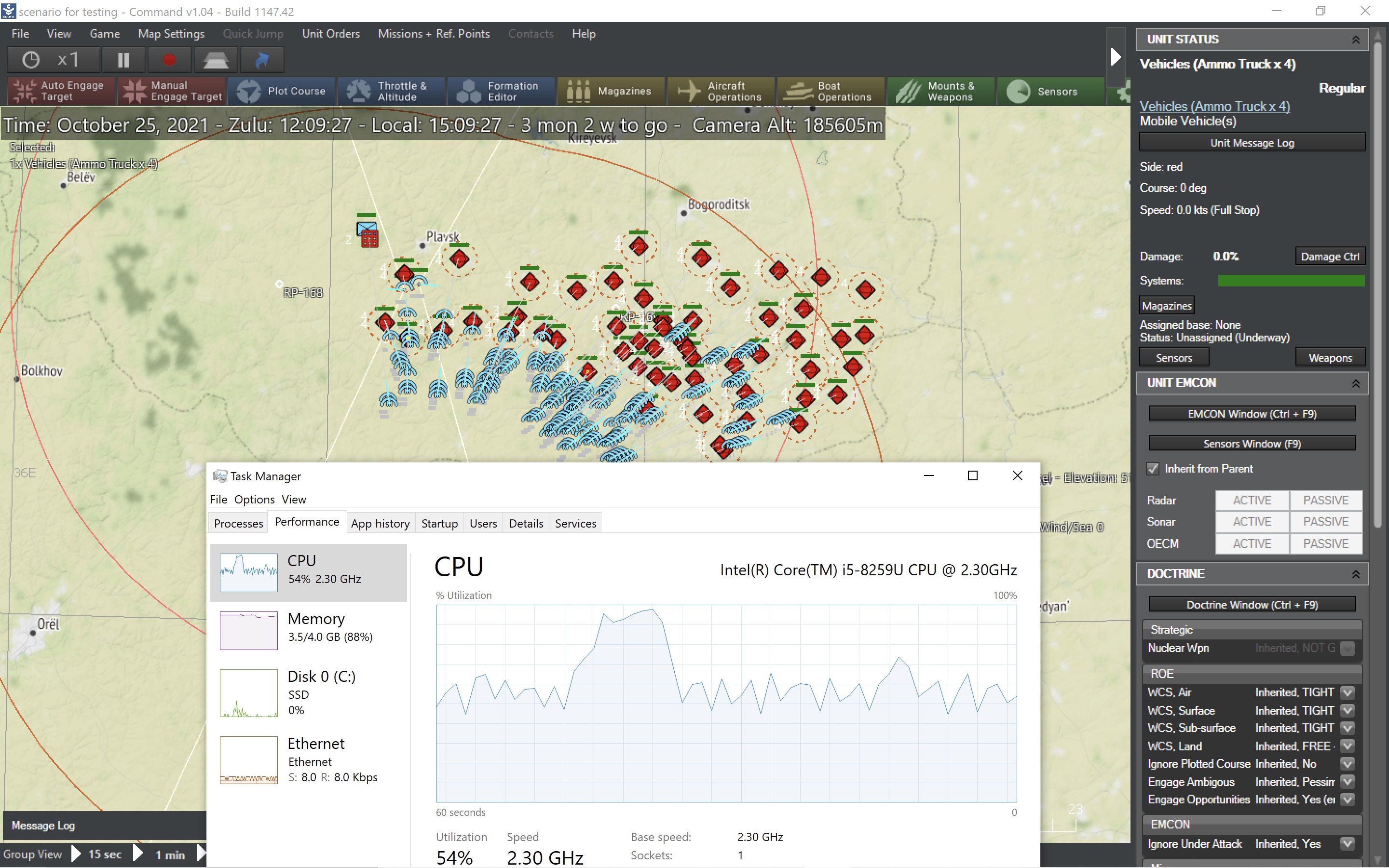
Task: Expand WCS, Land dropdown arrow
Action: [x=1347, y=746]
